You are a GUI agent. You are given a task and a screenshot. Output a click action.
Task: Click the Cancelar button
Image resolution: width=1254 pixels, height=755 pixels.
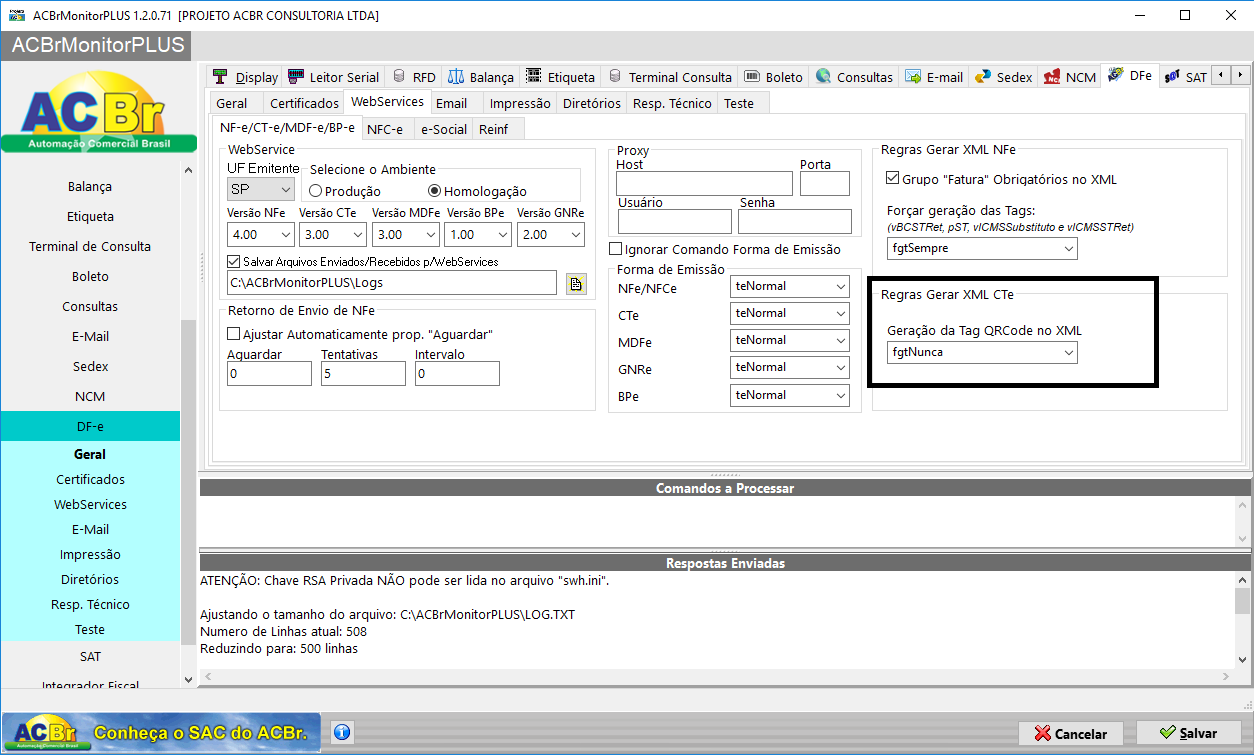(1070, 733)
